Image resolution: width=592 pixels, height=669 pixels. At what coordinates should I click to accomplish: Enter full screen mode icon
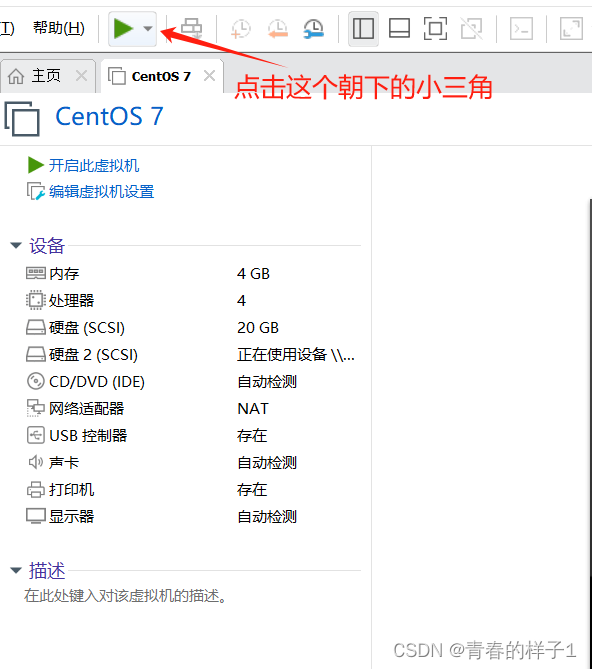[435, 29]
